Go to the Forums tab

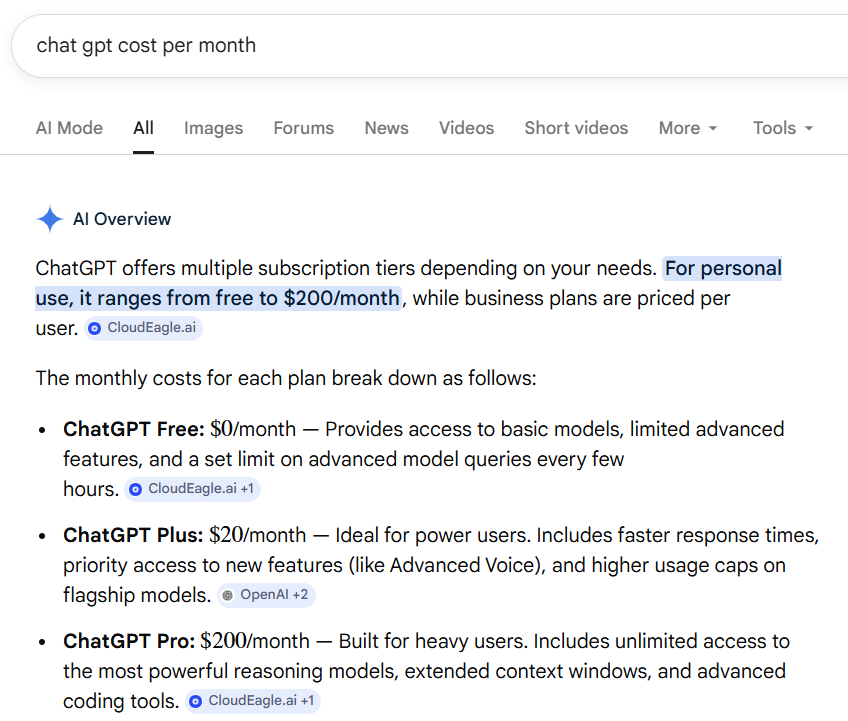pyautogui.click(x=303, y=128)
